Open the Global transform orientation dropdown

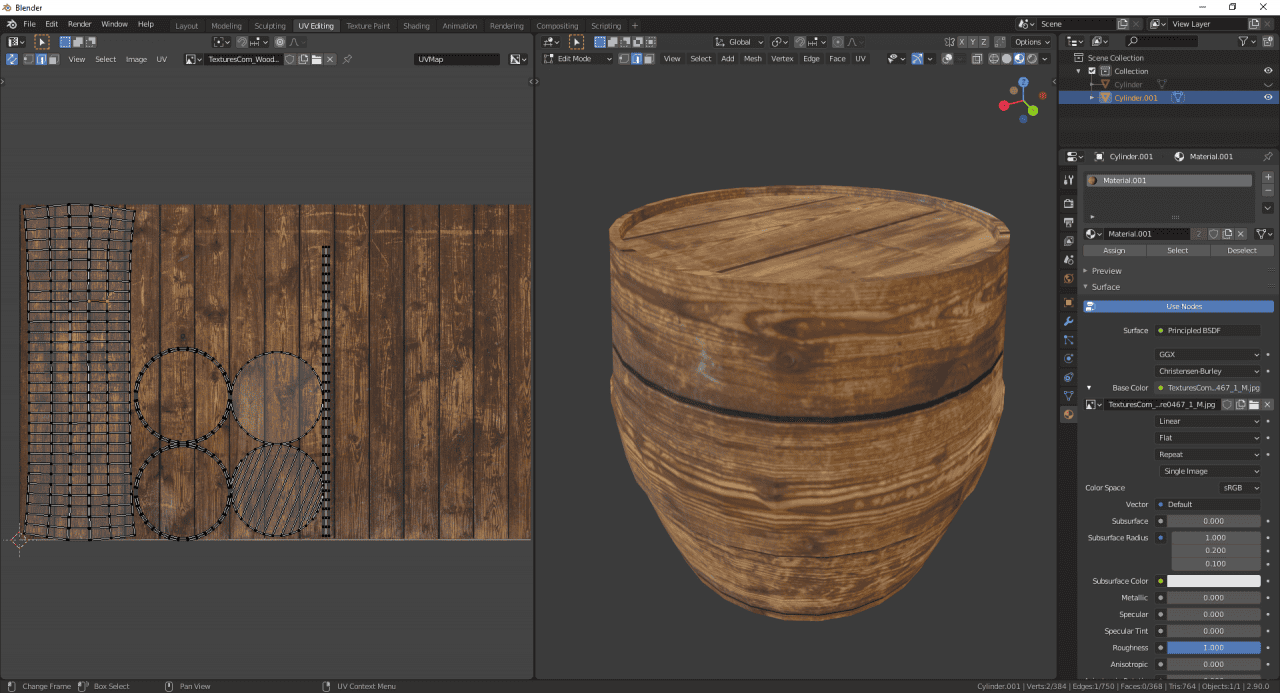pyautogui.click(x=738, y=42)
